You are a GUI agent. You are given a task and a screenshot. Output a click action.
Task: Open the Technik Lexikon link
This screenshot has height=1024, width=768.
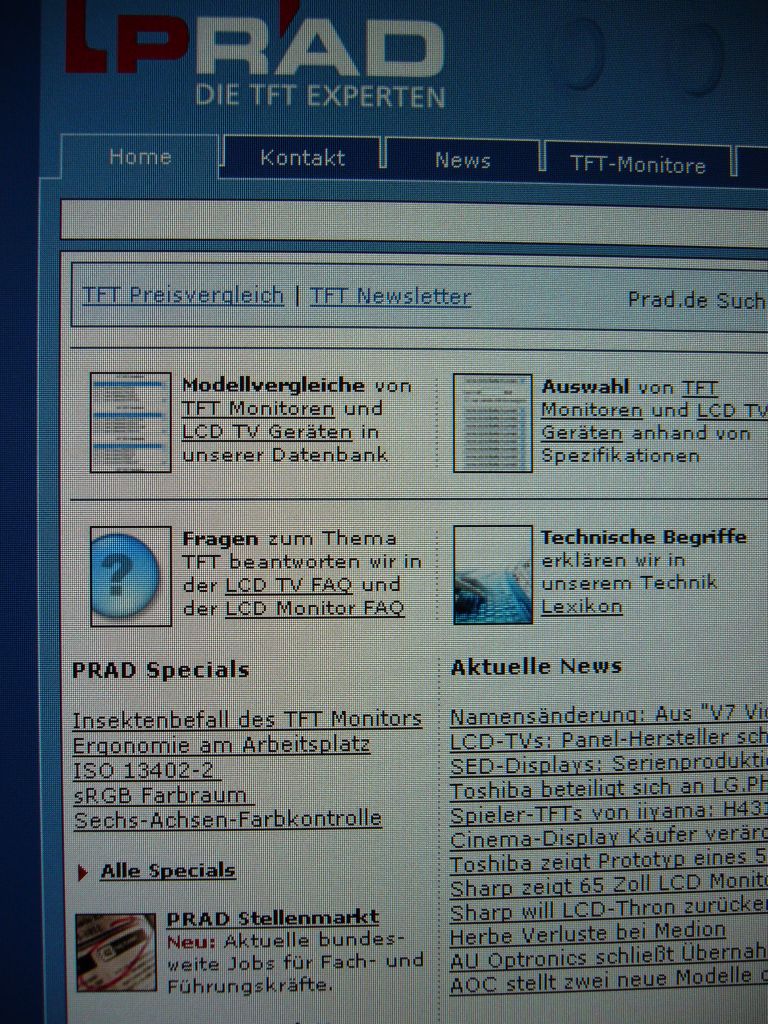pos(582,607)
